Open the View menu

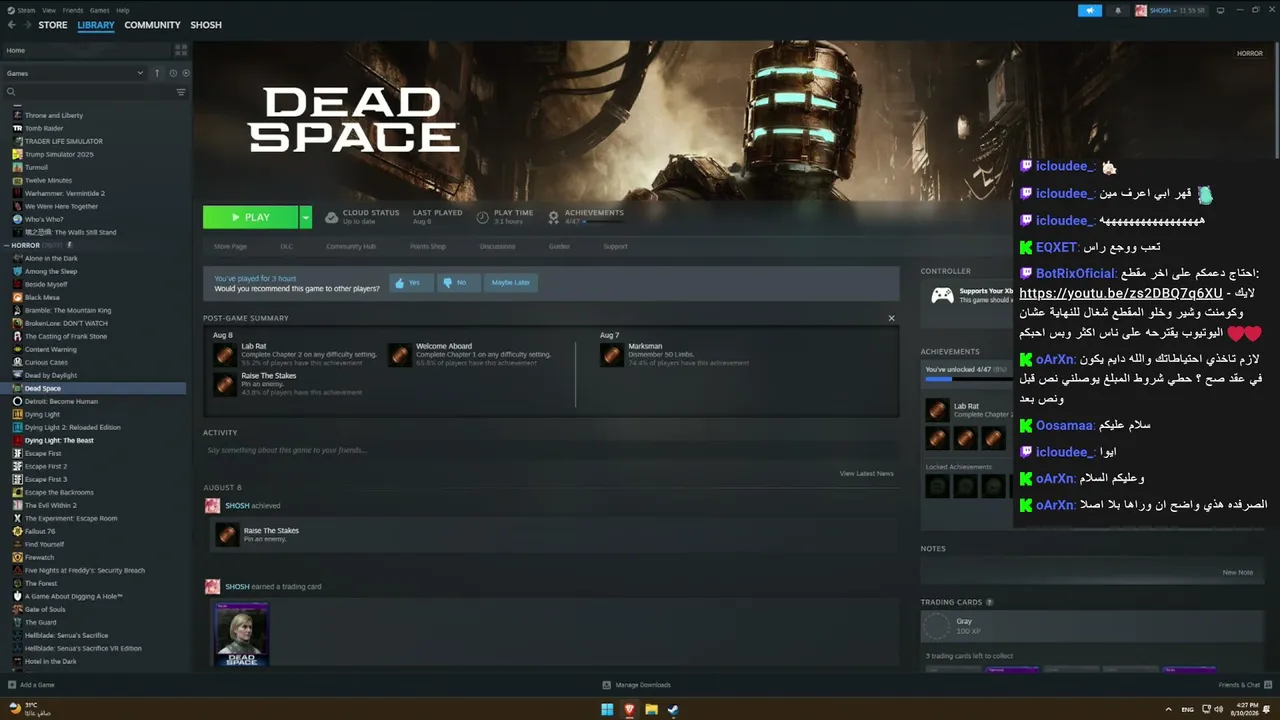coord(49,10)
